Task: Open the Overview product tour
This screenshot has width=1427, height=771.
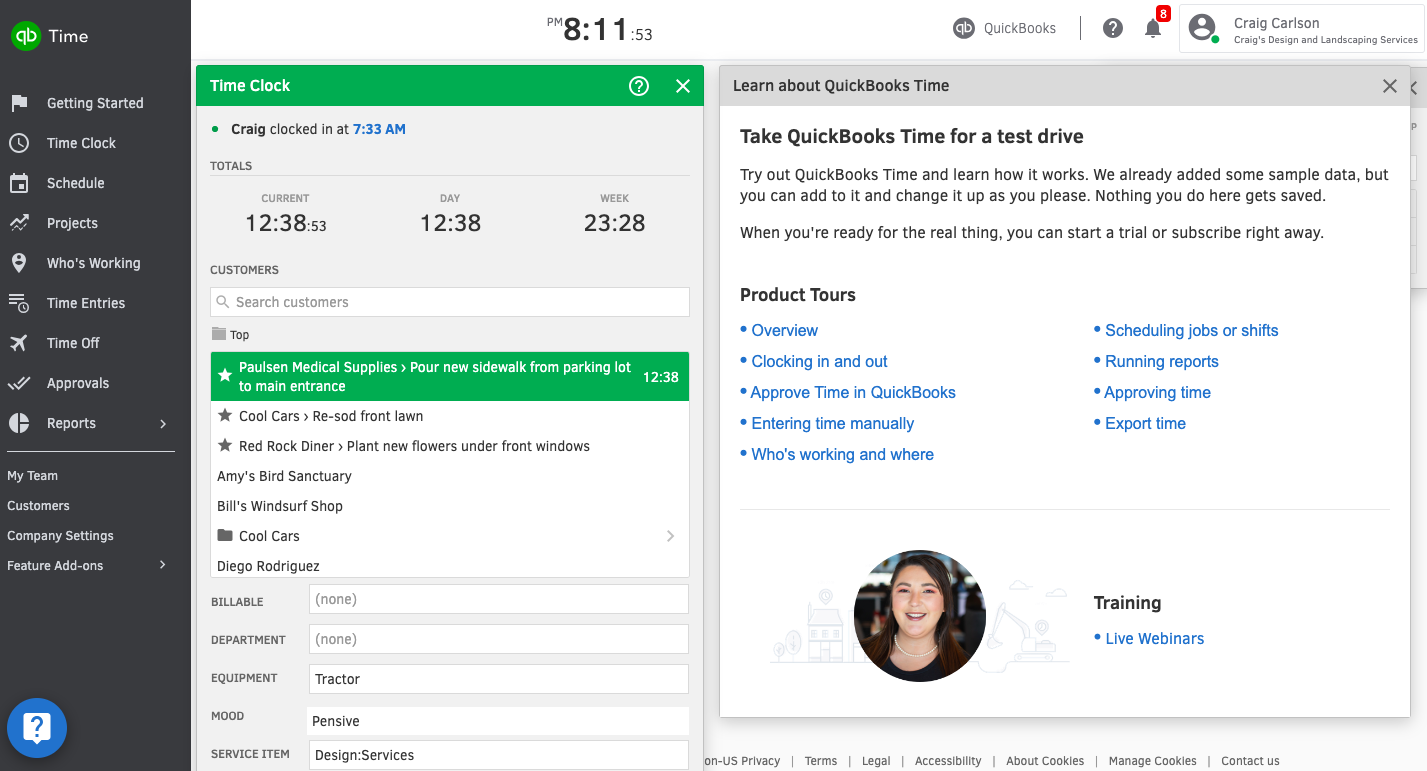Action: pyautogui.click(x=785, y=331)
